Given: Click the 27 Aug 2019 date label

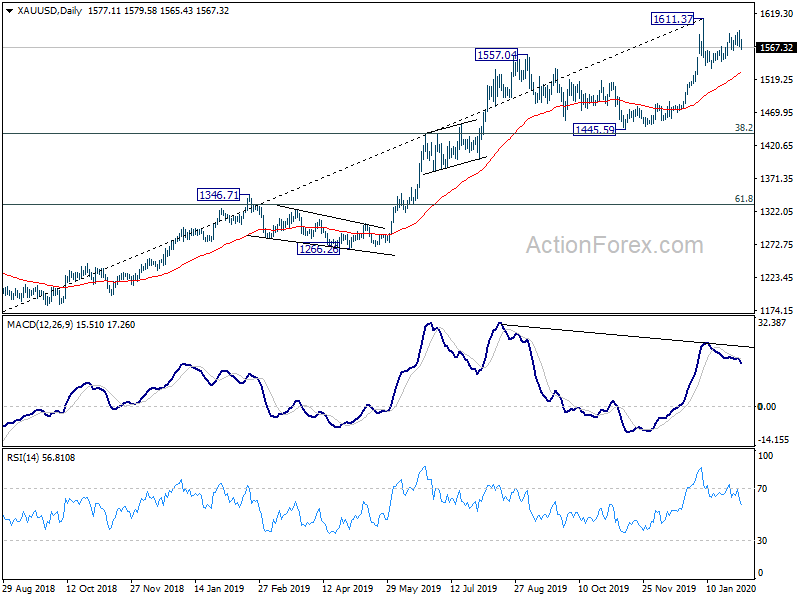Looking at the screenshot, I should click(540, 588).
